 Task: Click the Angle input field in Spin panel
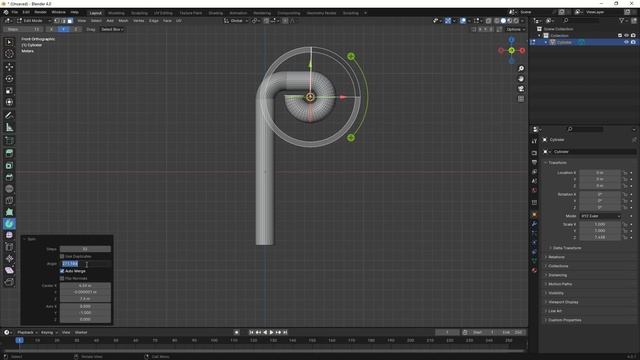tap(85, 264)
